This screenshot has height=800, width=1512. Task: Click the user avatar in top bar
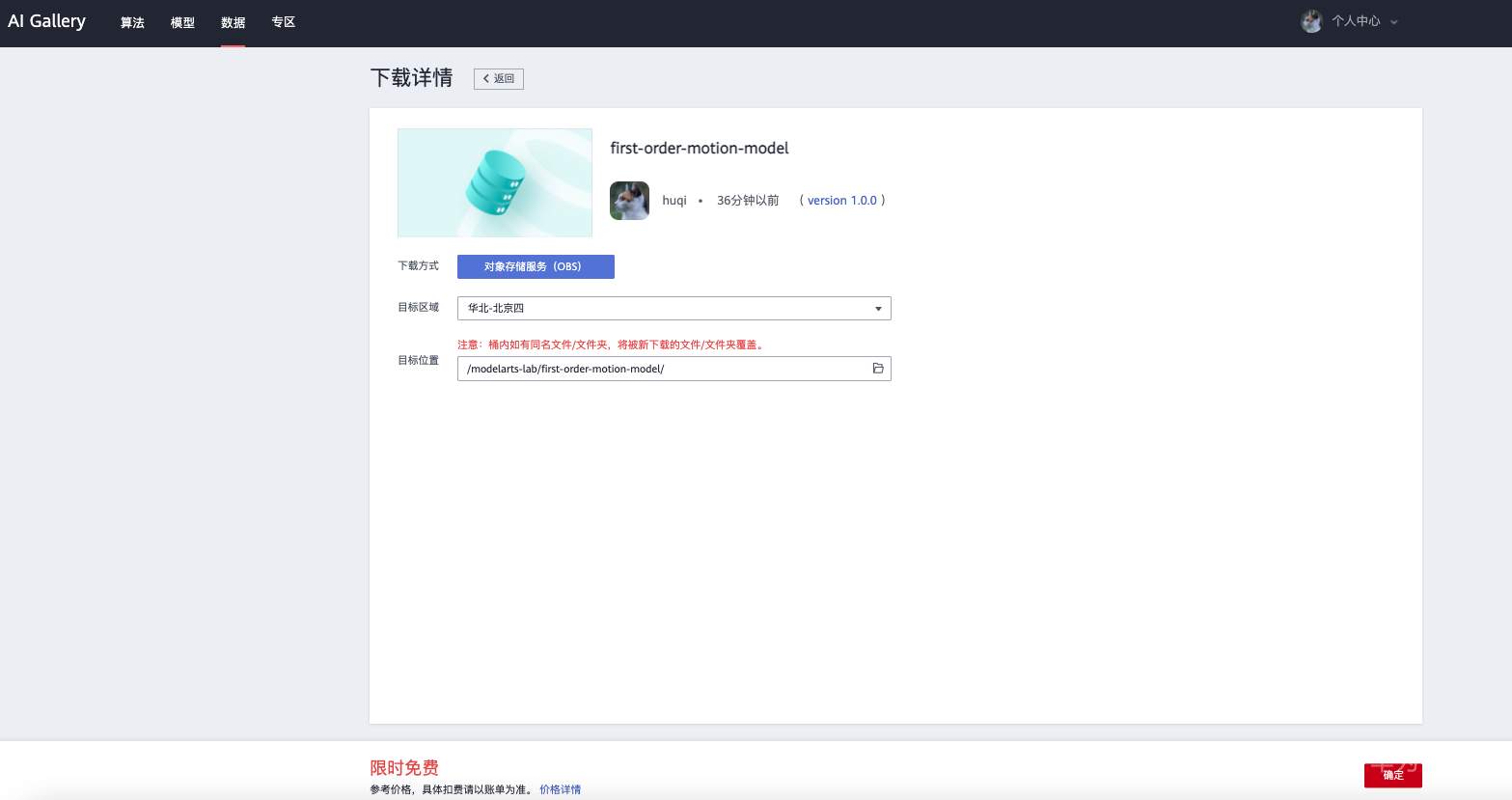tap(1311, 21)
